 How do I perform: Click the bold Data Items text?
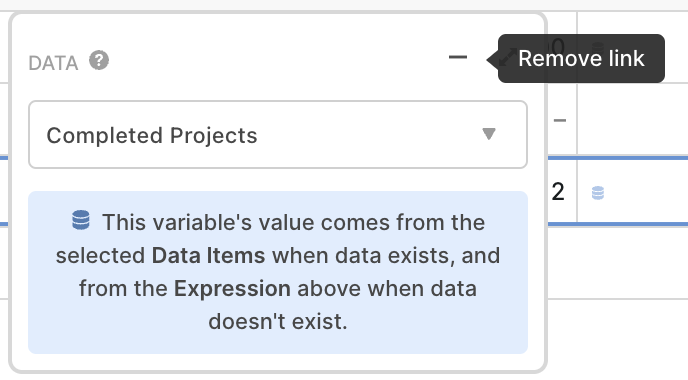208,255
